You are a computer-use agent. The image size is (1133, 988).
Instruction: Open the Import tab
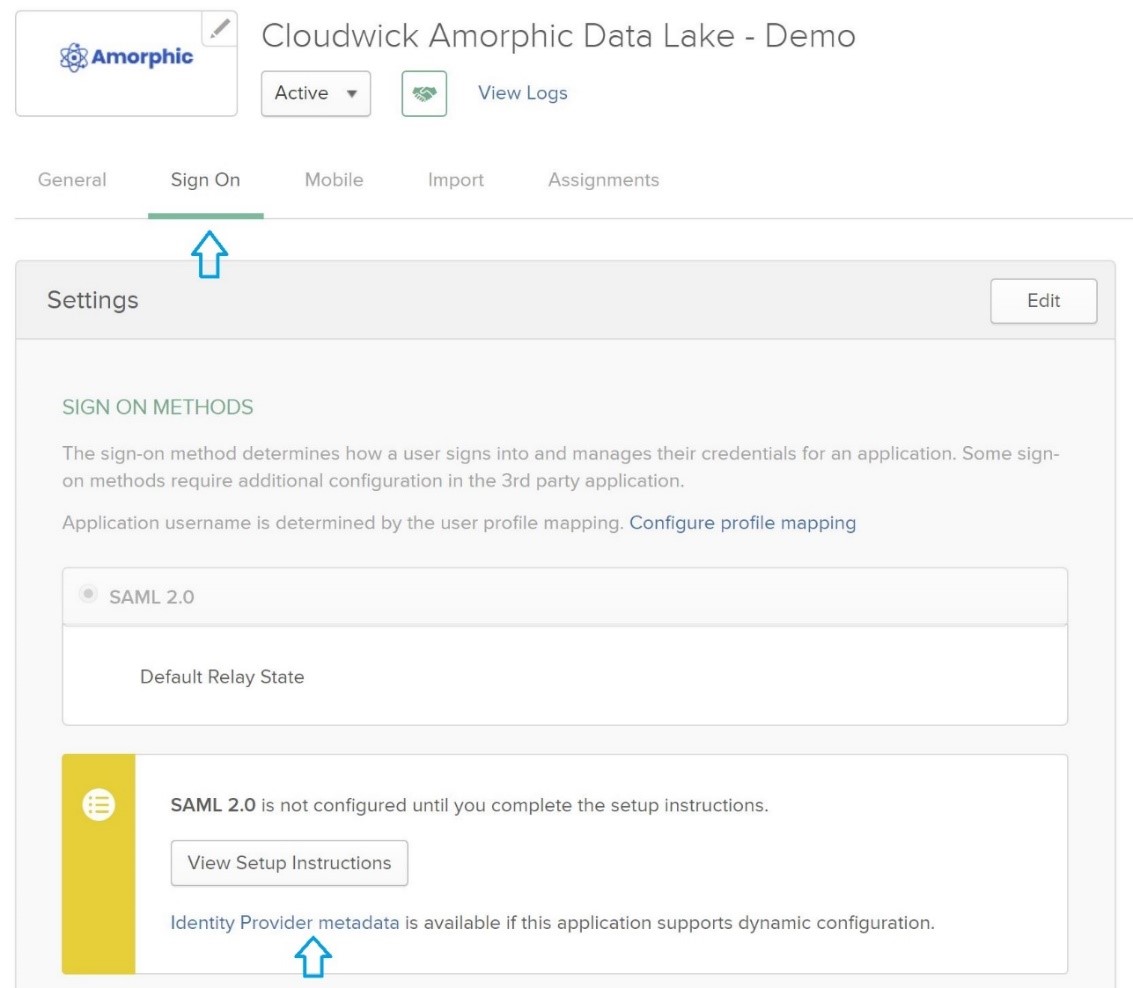click(x=455, y=180)
